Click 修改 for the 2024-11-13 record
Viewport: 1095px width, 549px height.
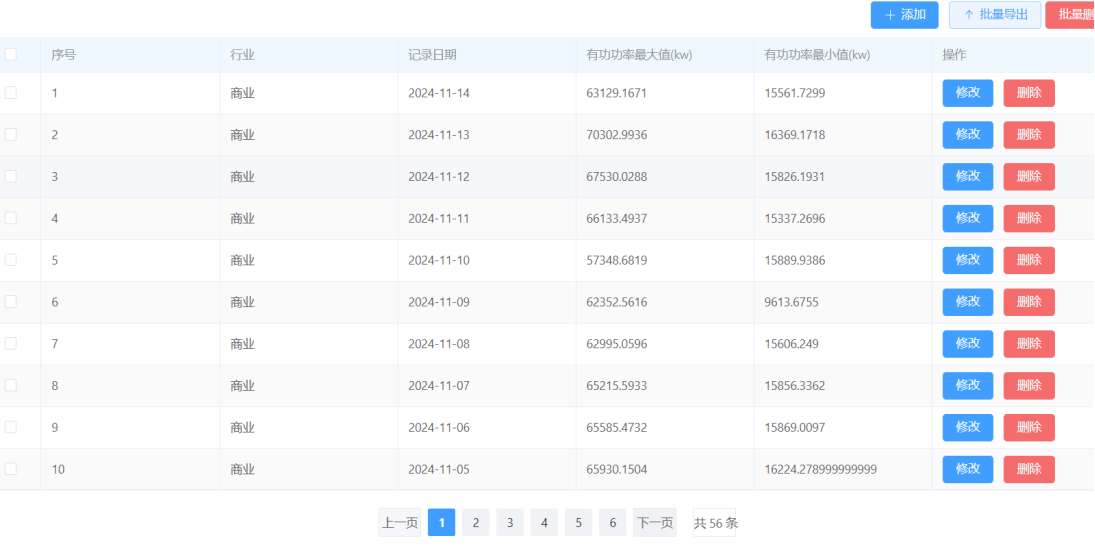[968, 135]
